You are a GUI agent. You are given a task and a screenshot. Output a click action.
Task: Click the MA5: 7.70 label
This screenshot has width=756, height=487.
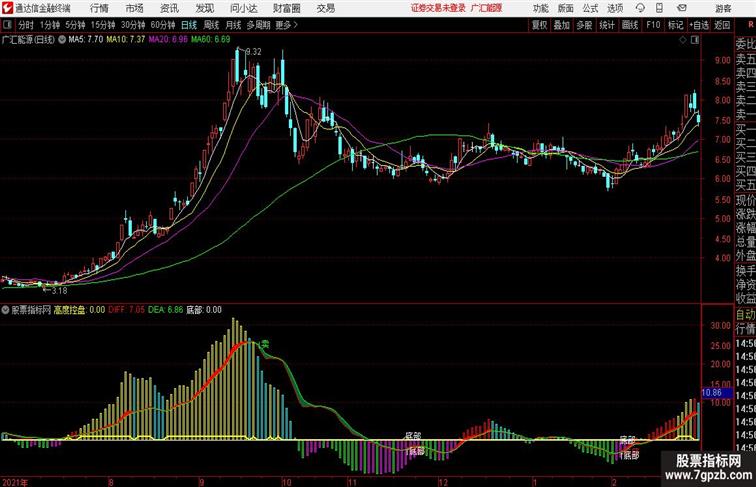click(x=86, y=40)
